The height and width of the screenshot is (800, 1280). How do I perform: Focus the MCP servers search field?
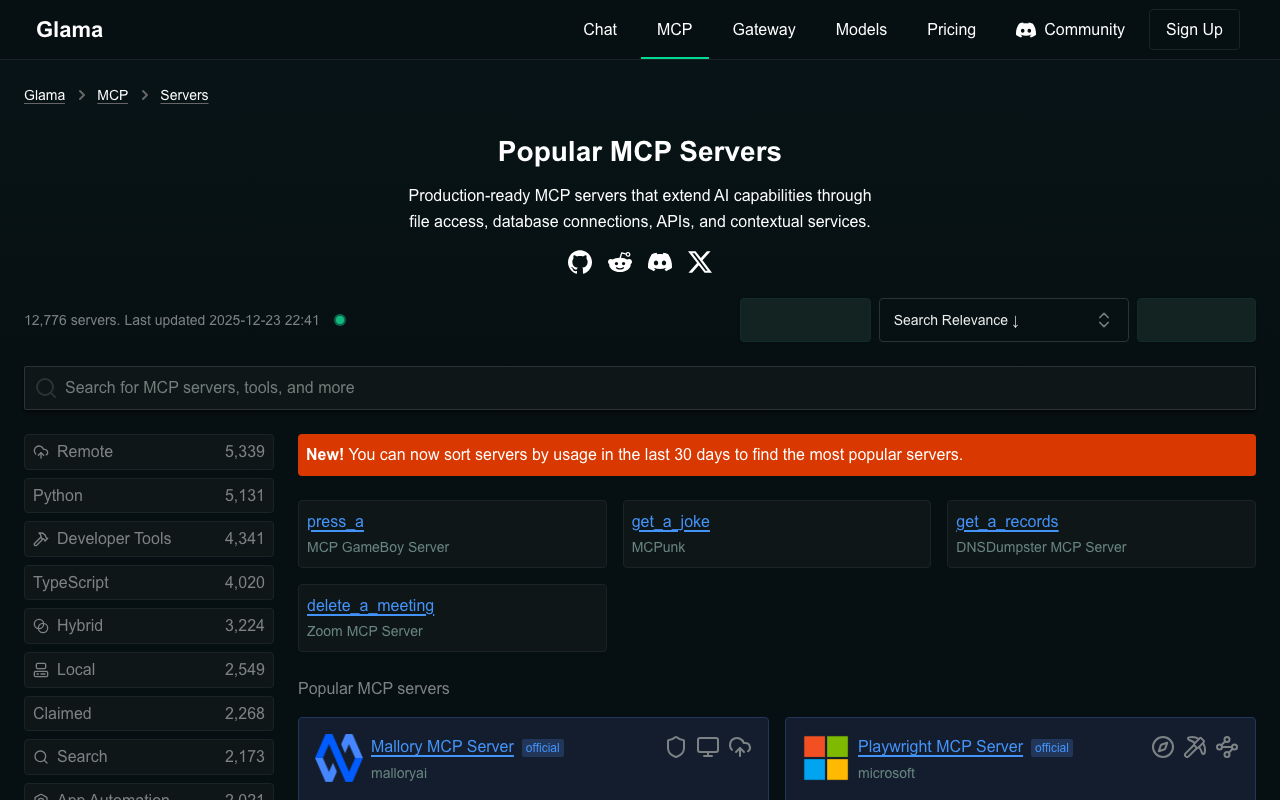640,388
